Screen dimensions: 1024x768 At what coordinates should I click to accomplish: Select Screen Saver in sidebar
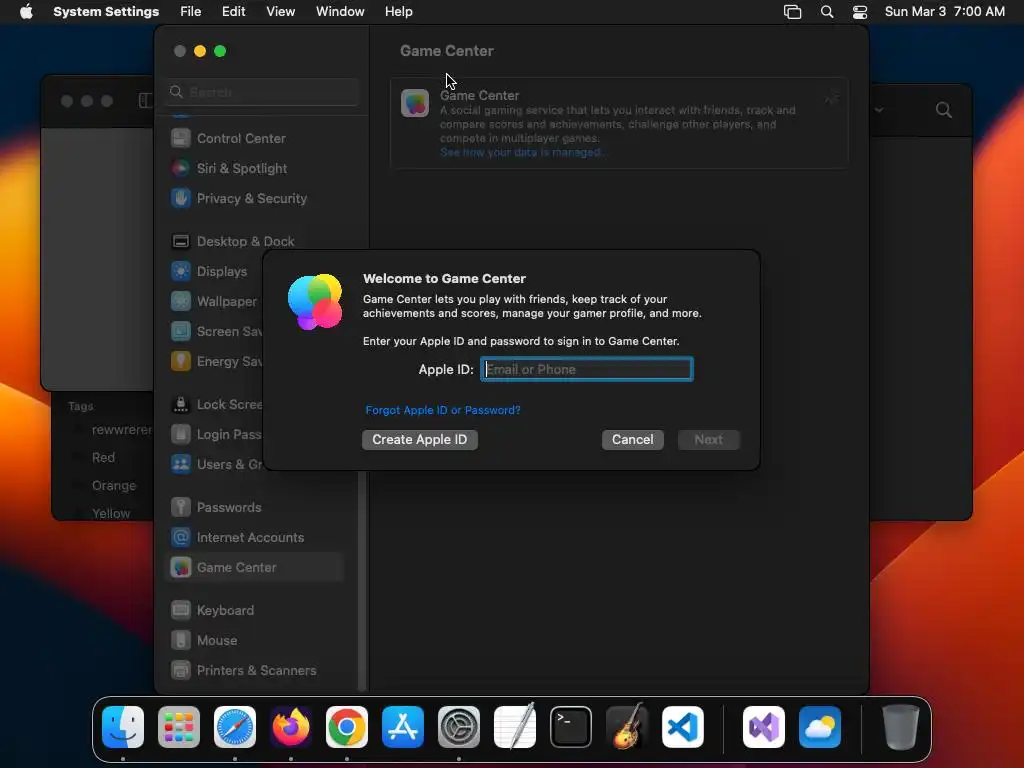(x=214, y=332)
